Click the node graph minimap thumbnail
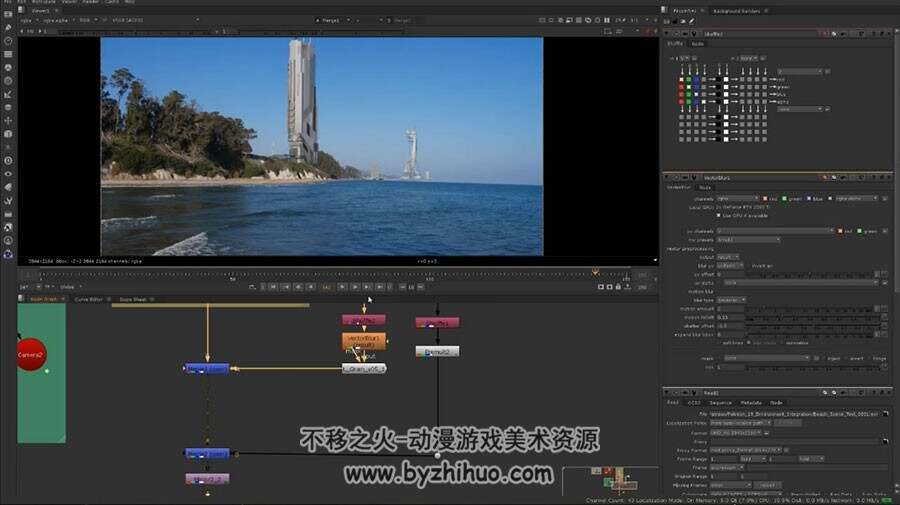 pyautogui.click(x=610, y=480)
